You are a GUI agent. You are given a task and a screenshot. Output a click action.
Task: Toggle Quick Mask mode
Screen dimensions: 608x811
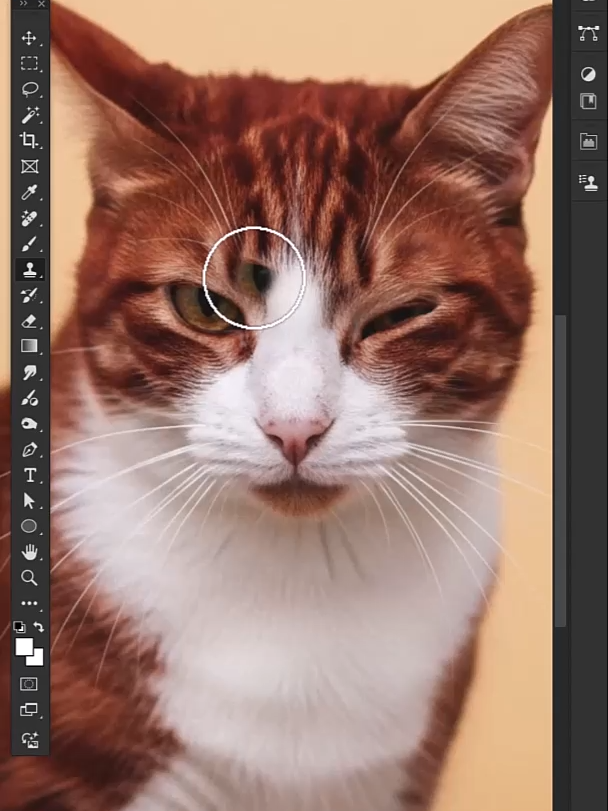click(x=29, y=684)
